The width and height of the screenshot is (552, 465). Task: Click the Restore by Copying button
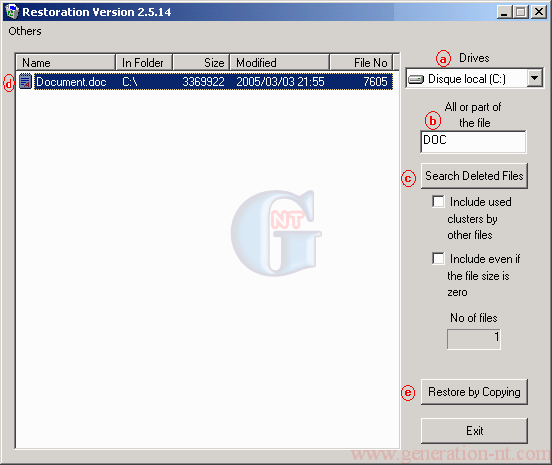coord(474,392)
